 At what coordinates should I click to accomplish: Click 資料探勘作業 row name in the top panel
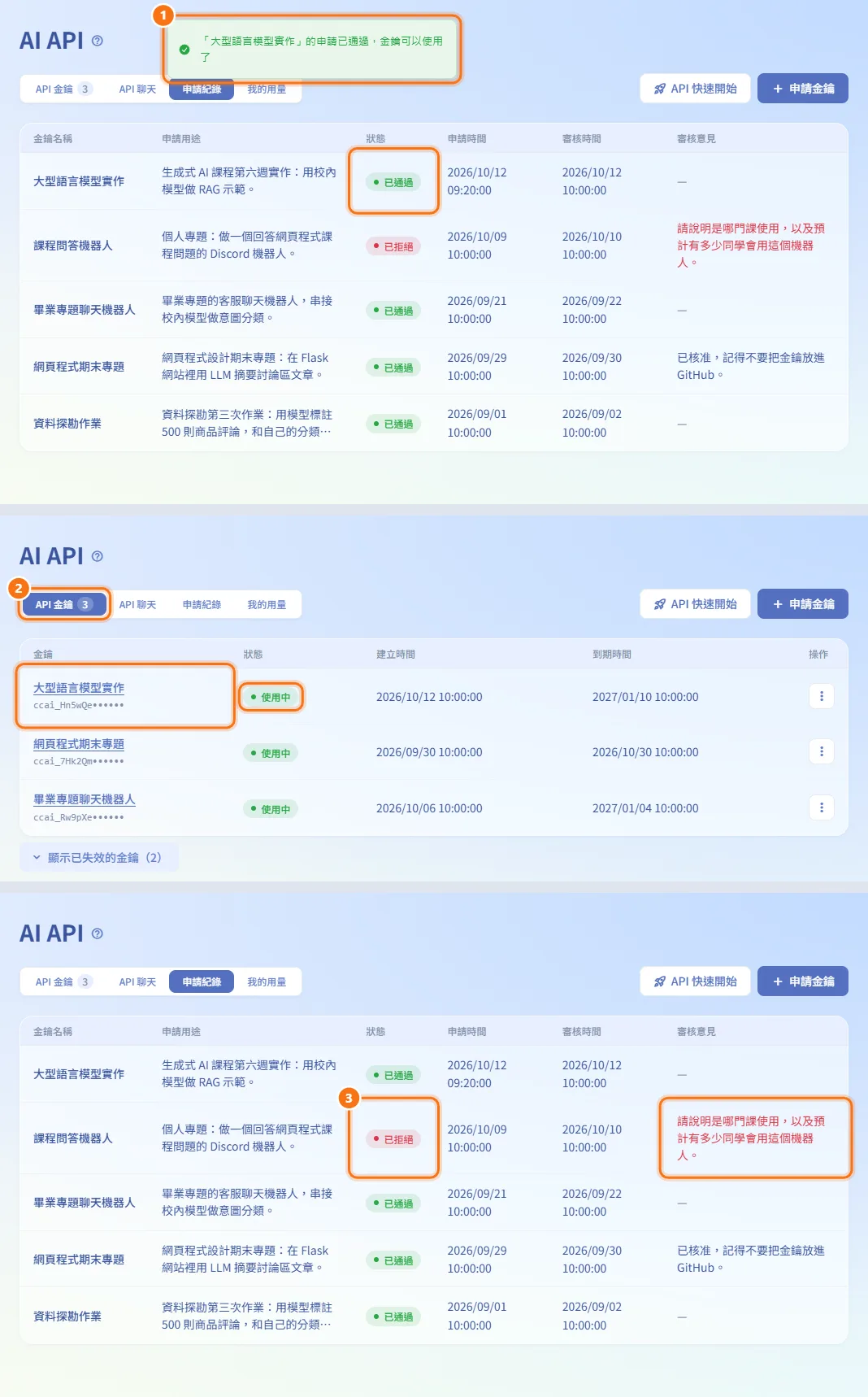click(x=67, y=424)
